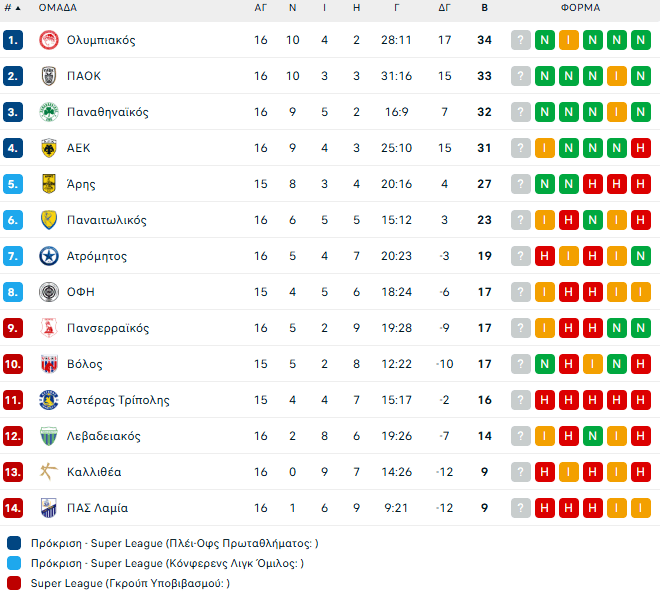Click the Olympiacos team crest icon
Viewport: 660px width, 593px height.
pos(48,40)
